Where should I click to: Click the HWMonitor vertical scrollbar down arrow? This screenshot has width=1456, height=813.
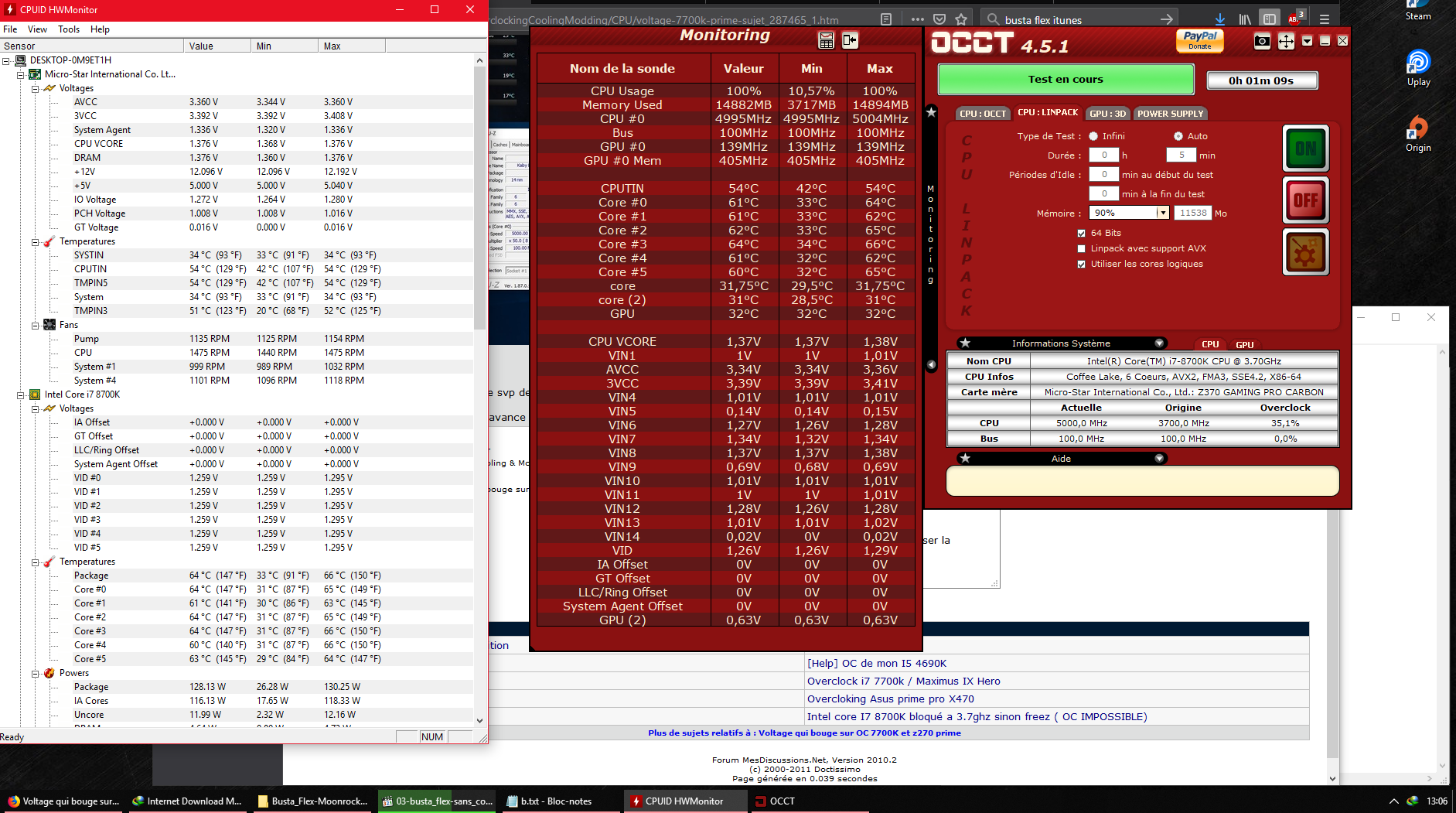tap(480, 721)
